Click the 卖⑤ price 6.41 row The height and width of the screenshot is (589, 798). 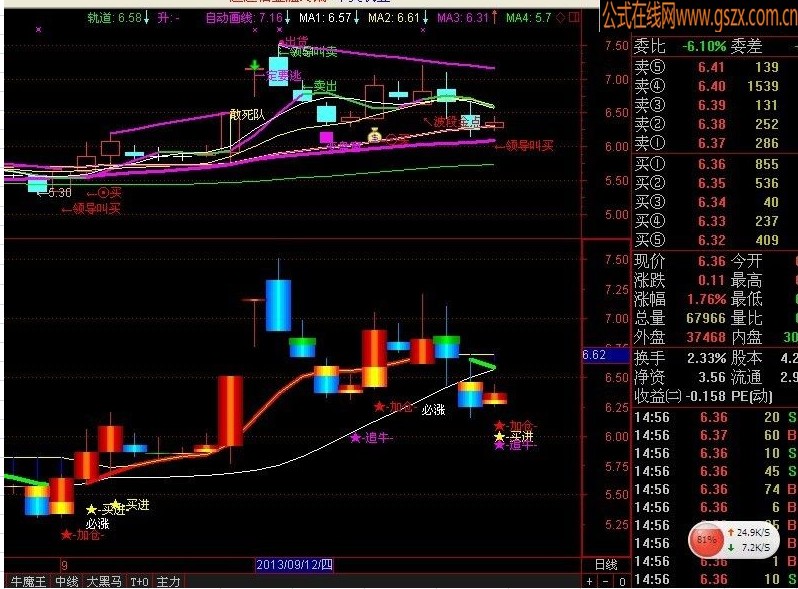click(707, 67)
